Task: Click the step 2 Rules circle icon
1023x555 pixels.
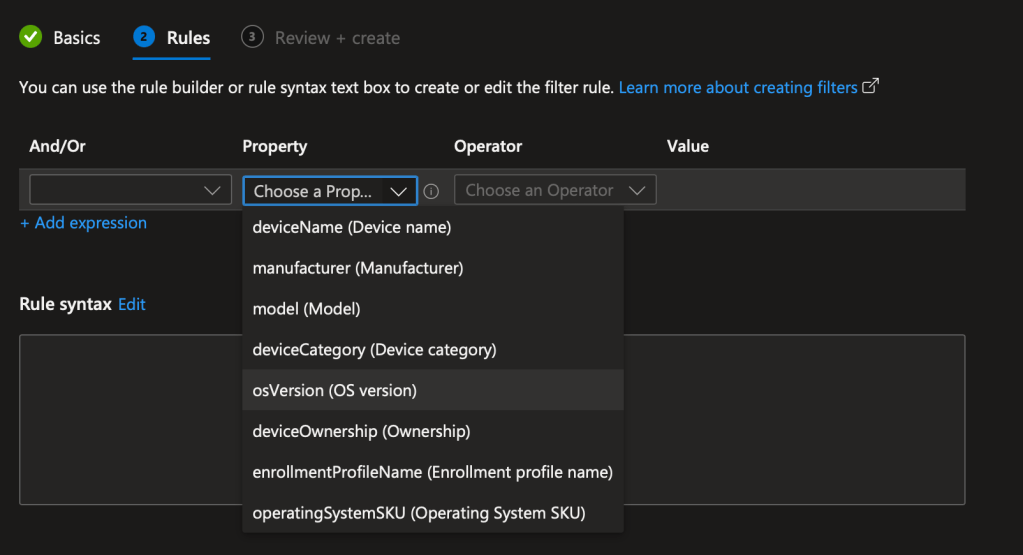Action: (144, 38)
